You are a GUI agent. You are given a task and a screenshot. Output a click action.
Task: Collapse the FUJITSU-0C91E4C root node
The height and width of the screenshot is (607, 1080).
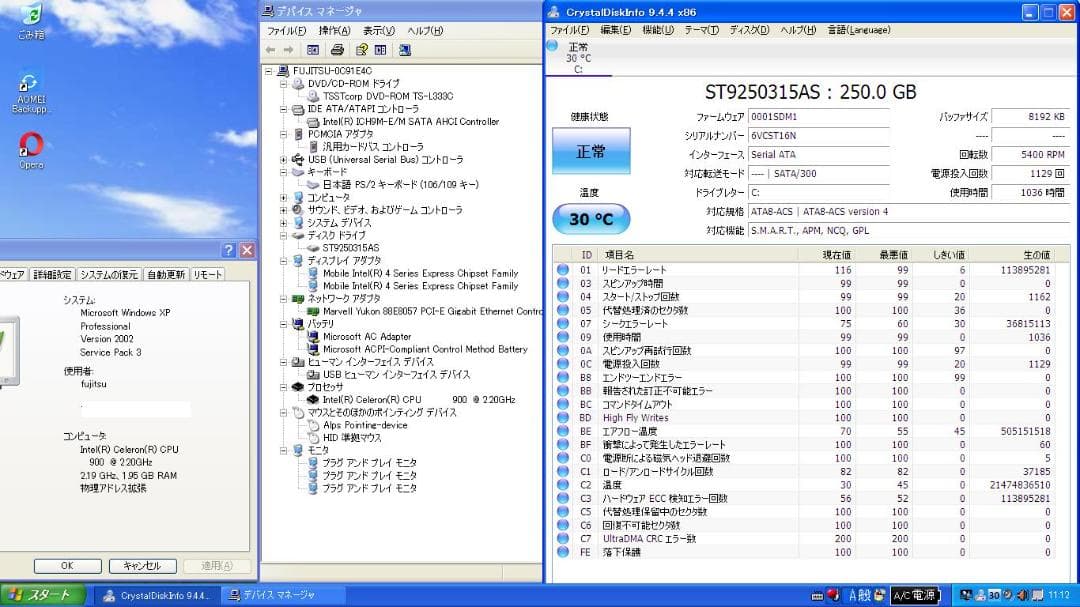(x=269, y=71)
